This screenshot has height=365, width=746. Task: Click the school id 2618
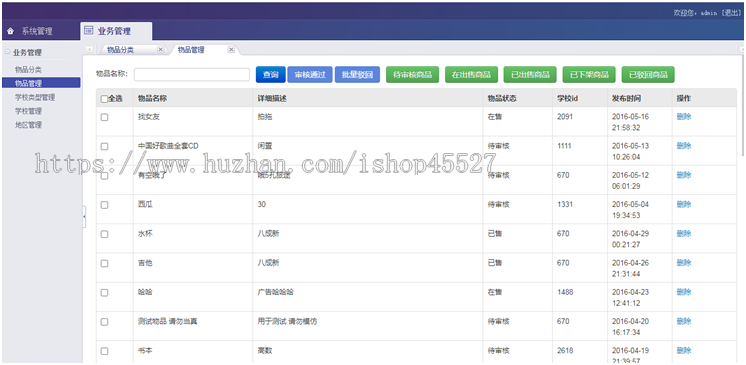[565, 351]
